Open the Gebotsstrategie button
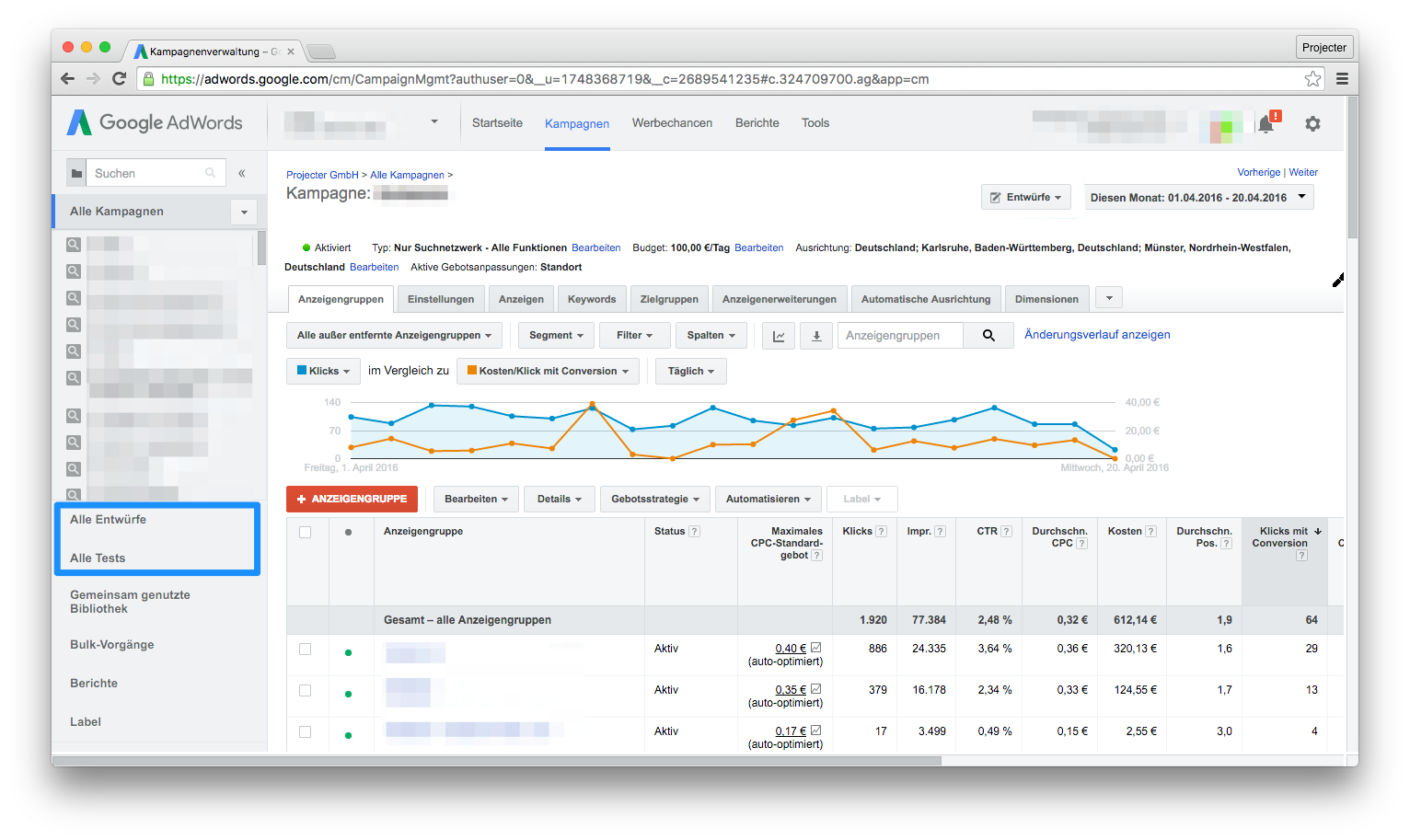The image size is (1410, 840). [655, 499]
